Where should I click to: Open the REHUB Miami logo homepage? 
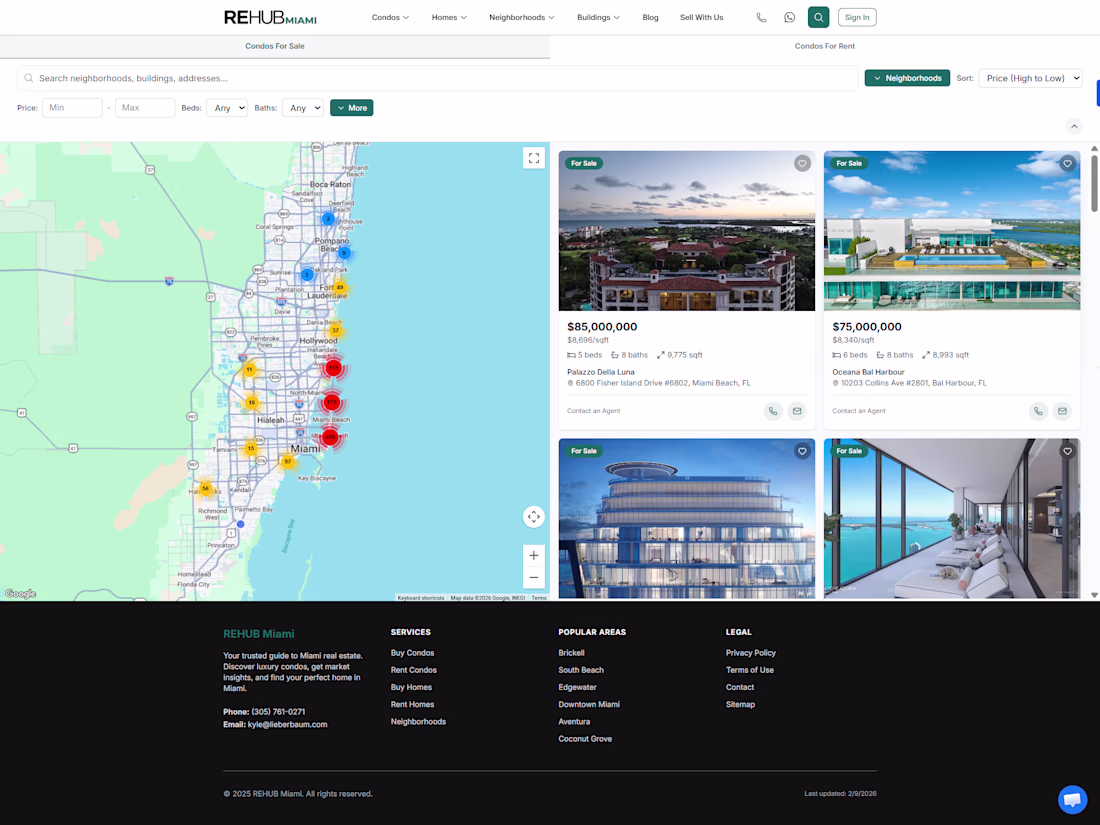pos(270,18)
